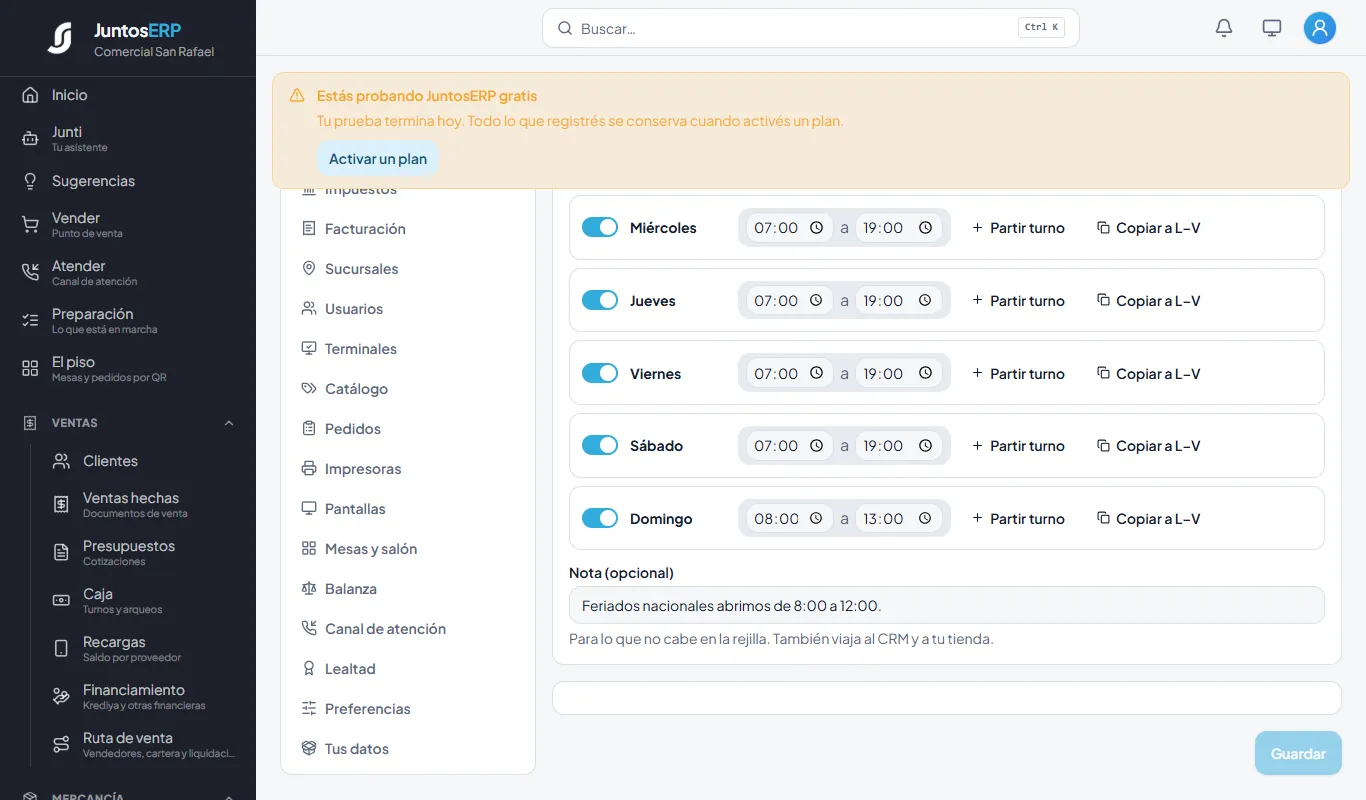Disable the Sábado schedule toggle

pyautogui.click(x=600, y=446)
